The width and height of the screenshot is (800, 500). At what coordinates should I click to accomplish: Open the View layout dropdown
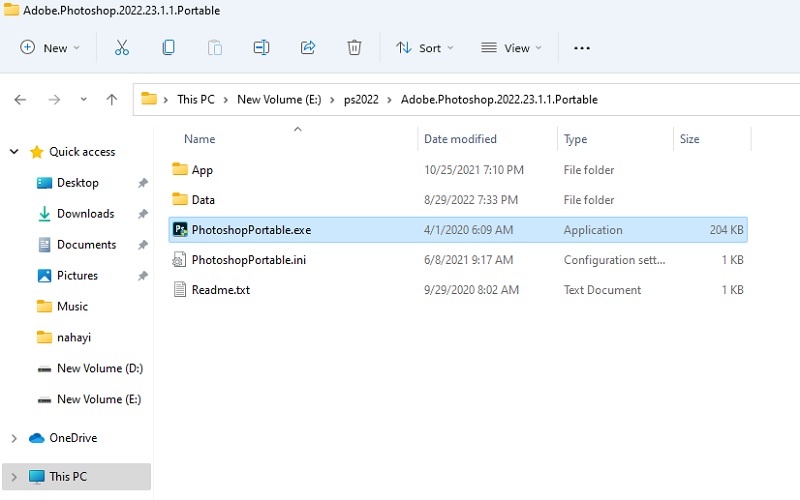pyautogui.click(x=511, y=47)
